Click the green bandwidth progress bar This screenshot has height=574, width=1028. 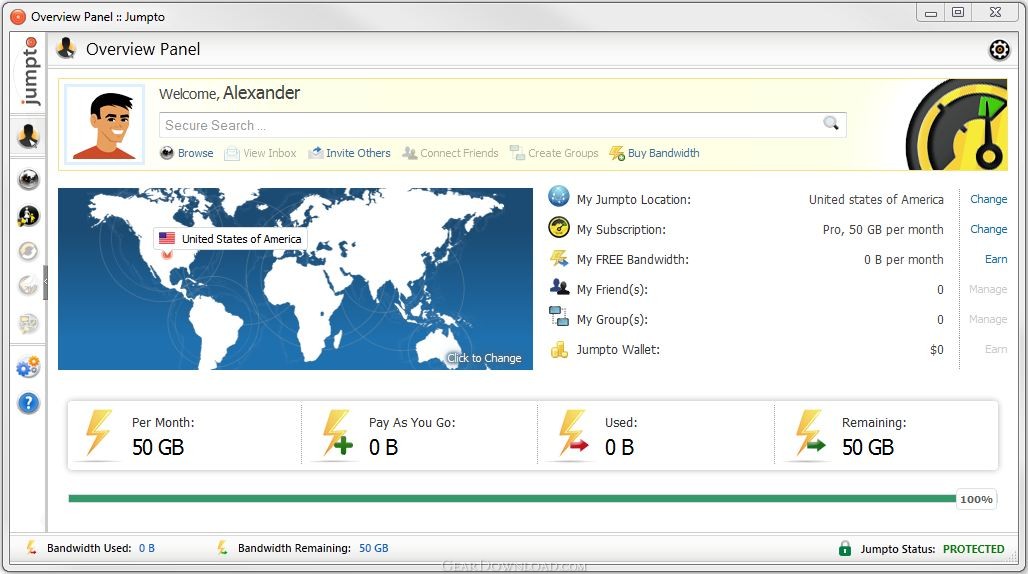point(512,499)
